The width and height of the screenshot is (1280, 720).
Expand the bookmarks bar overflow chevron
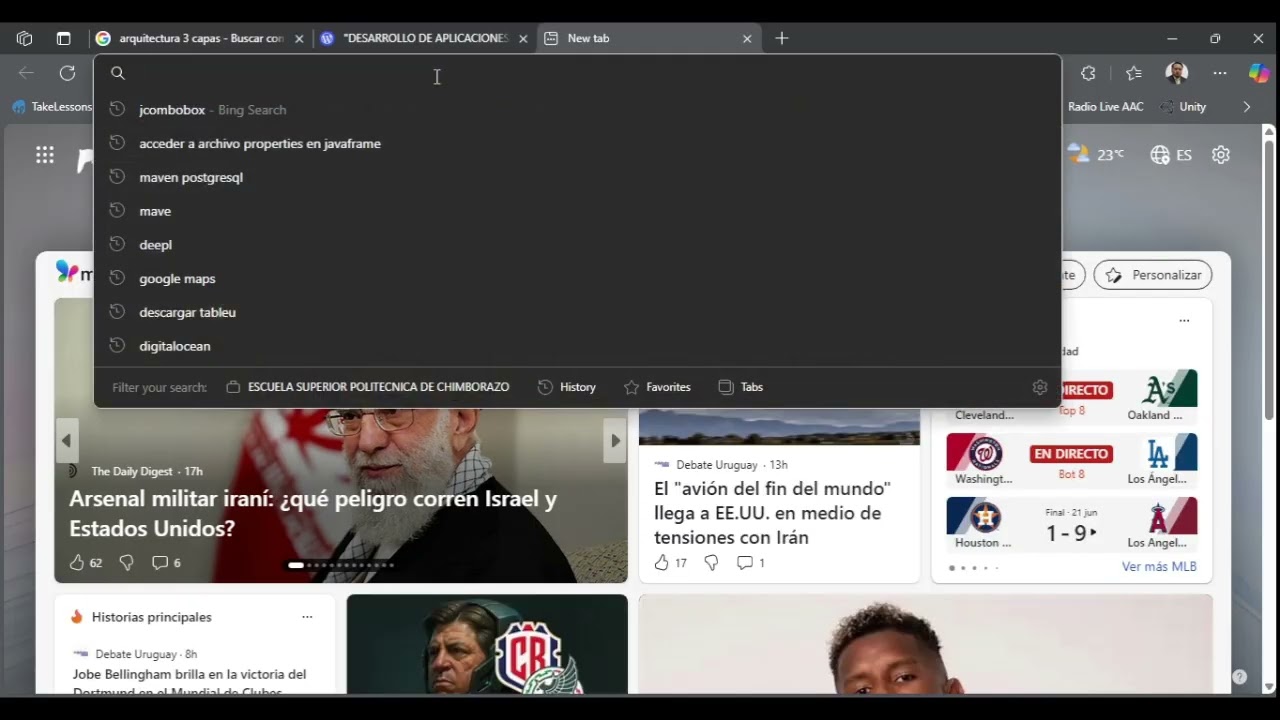point(1246,107)
